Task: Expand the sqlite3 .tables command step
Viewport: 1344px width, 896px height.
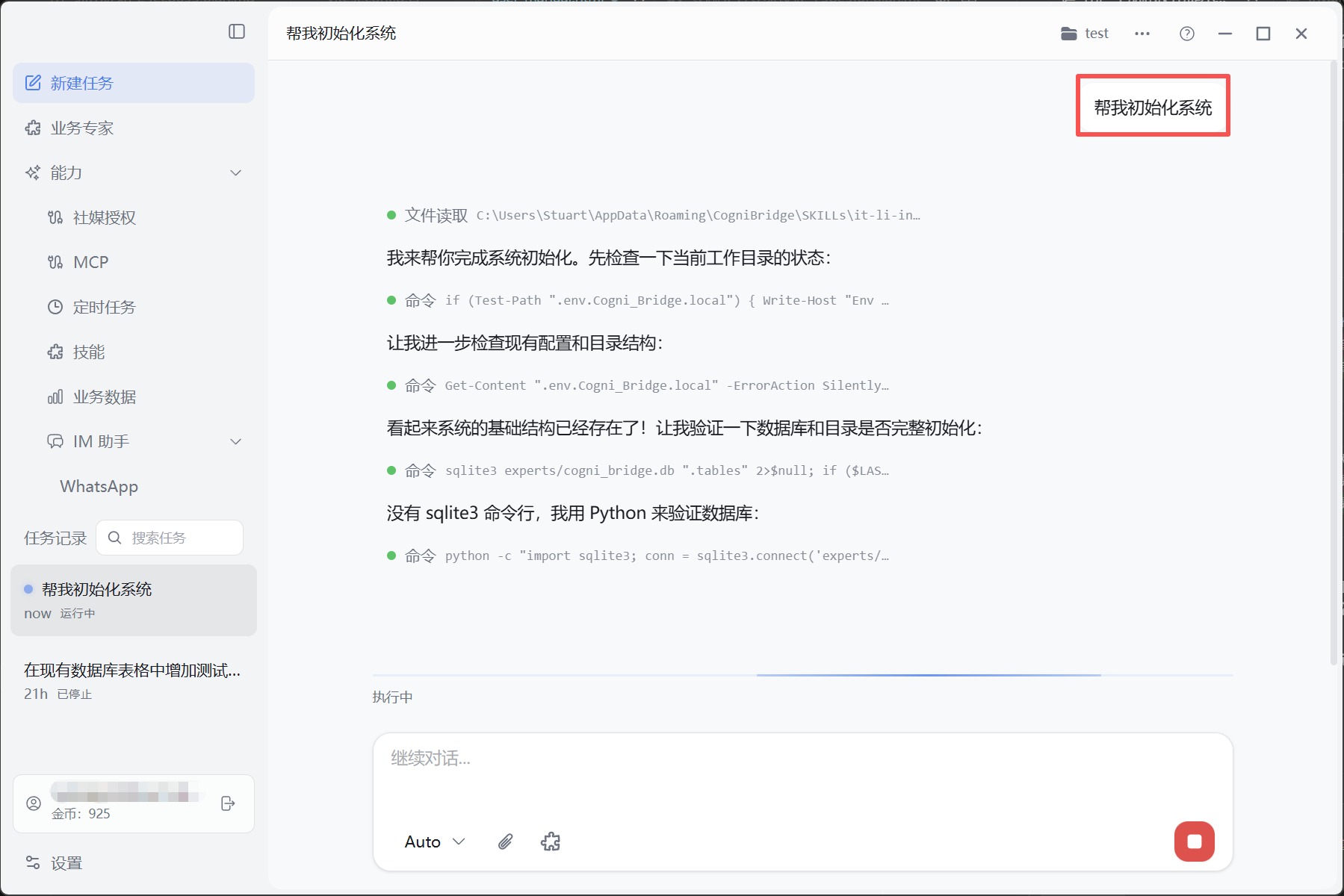Action: (638, 470)
